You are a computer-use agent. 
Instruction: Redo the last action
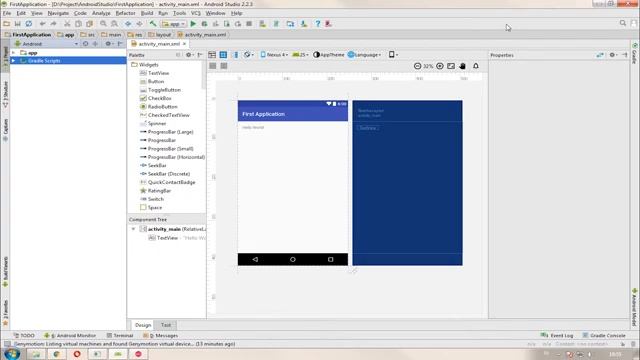pos(53,24)
